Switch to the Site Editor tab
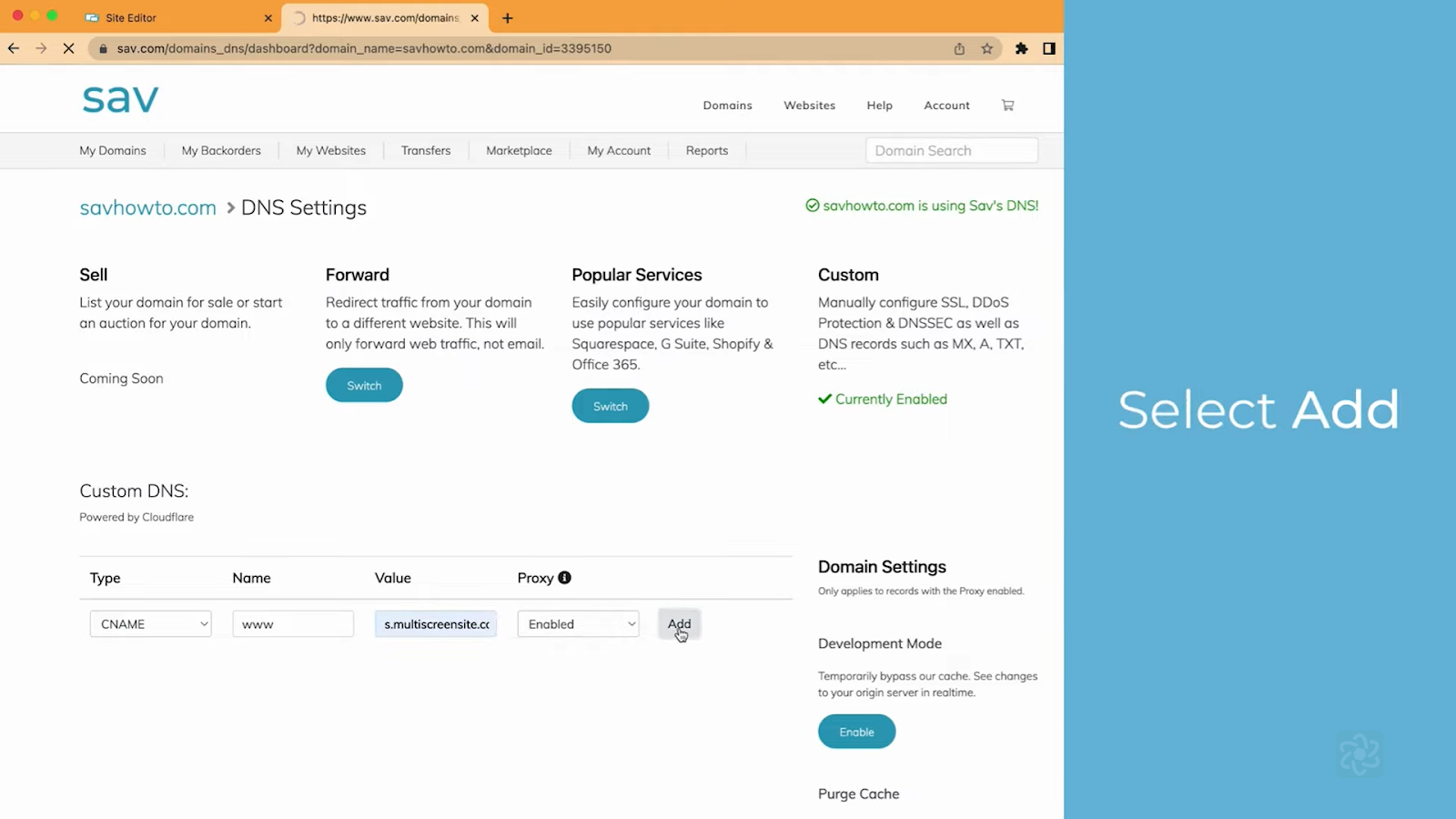Image resolution: width=1456 pixels, height=819 pixels. 179,18
